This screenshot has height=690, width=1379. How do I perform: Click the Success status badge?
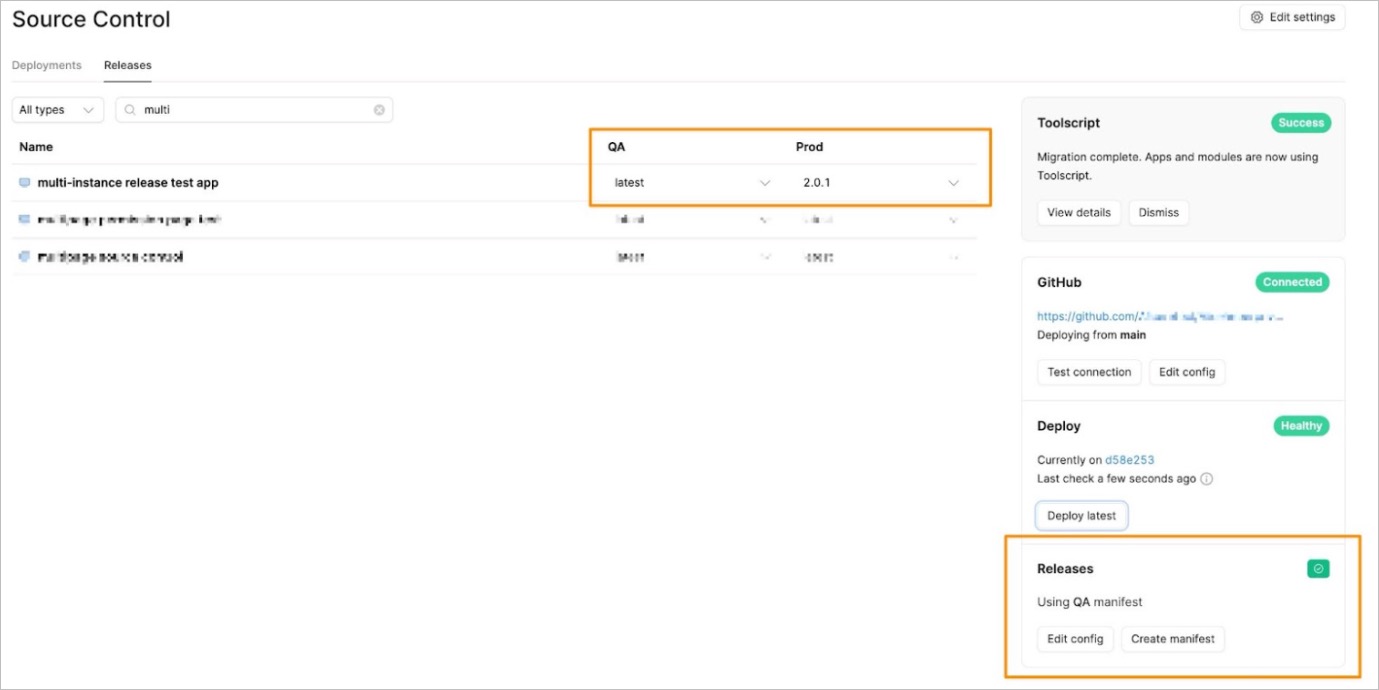pyautogui.click(x=1301, y=123)
